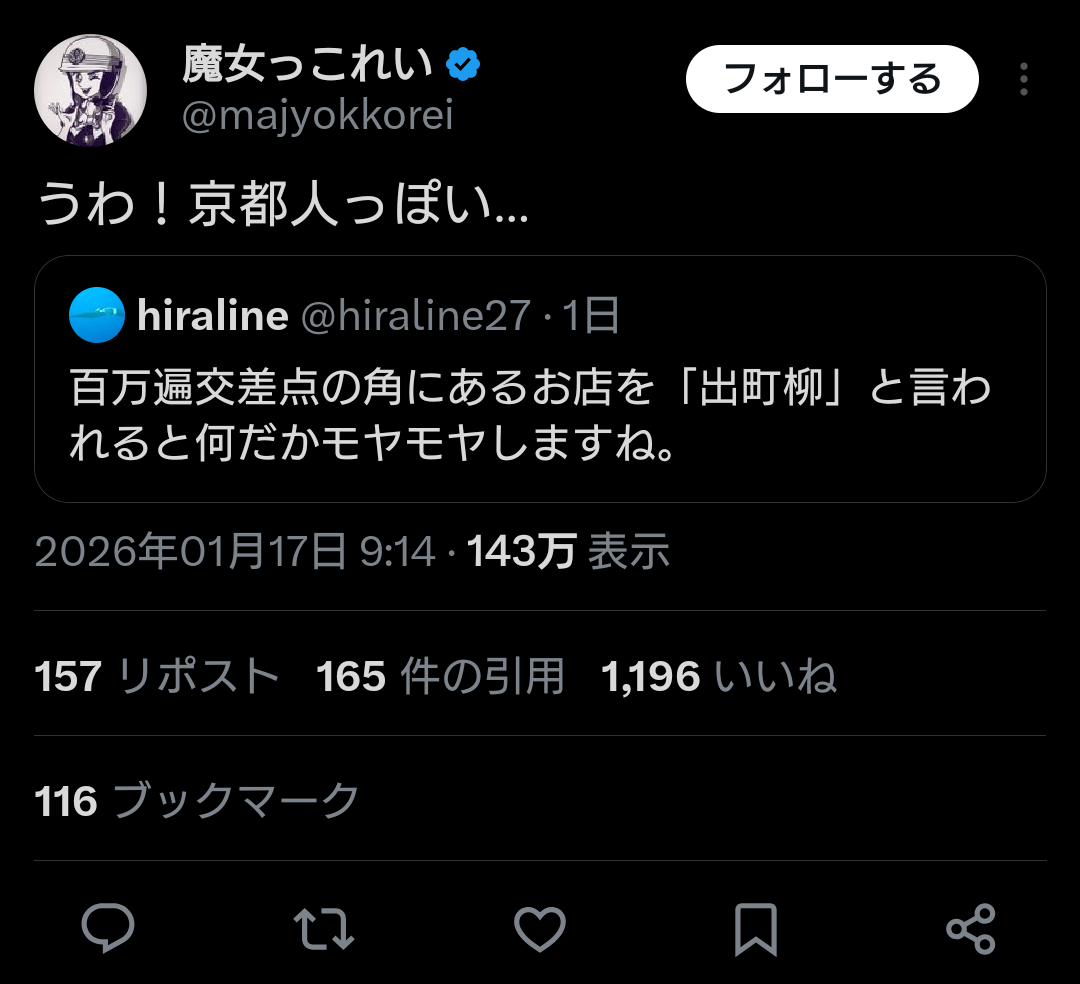
Task: Open the share icon options
Action: (970, 929)
